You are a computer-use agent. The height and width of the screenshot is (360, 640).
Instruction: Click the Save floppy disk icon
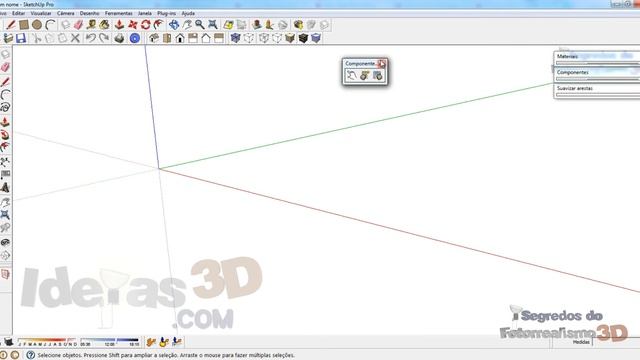pyautogui.click(x=21, y=38)
